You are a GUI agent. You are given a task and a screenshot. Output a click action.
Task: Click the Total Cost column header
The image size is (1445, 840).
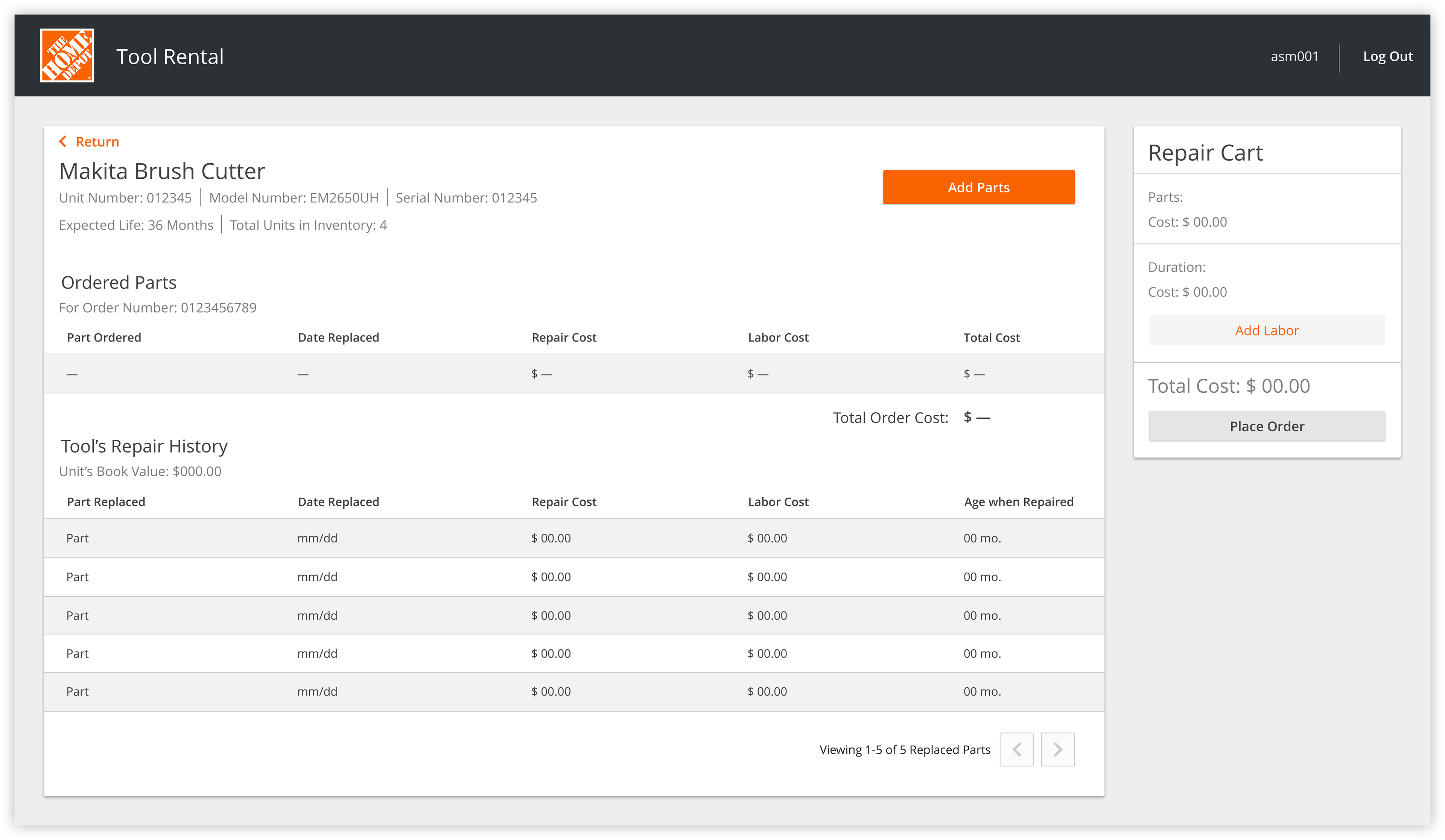pyautogui.click(x=992, y=337)
